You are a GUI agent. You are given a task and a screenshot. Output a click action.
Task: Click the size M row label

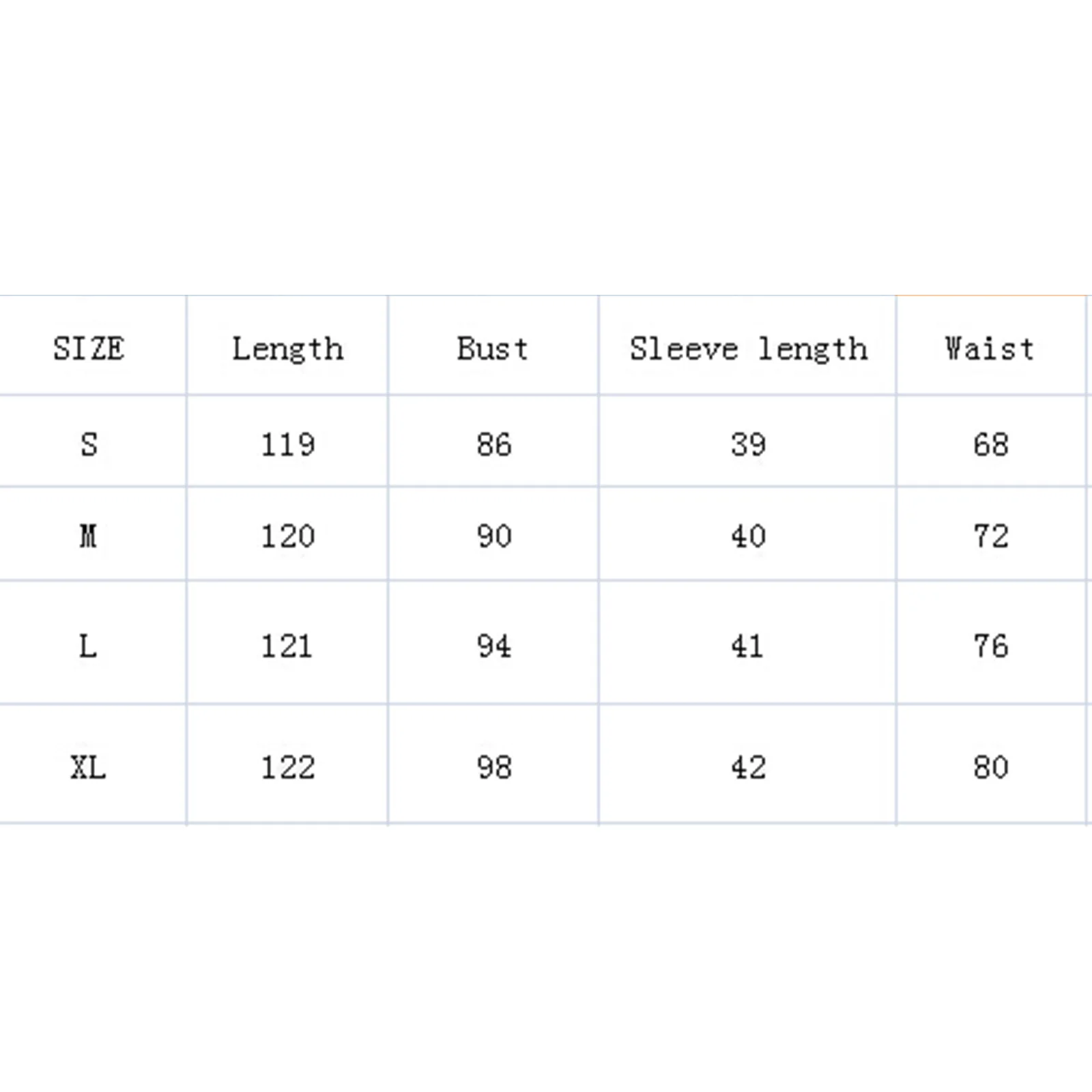click(x=89, y=536)
